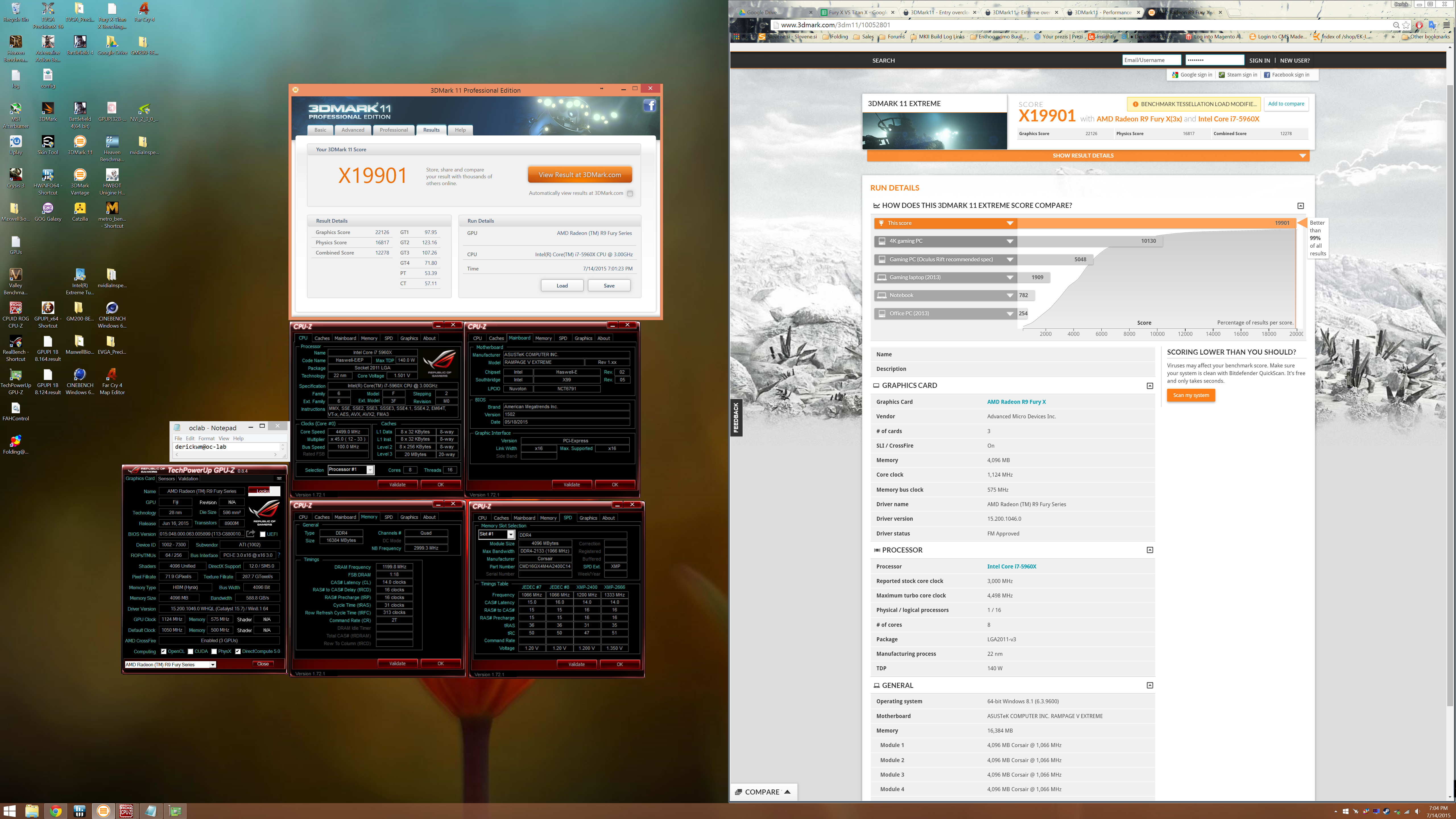Toggle the PhysX checkbox in GPU-Z
This screenshot has width=1456, height=819.
214,651
